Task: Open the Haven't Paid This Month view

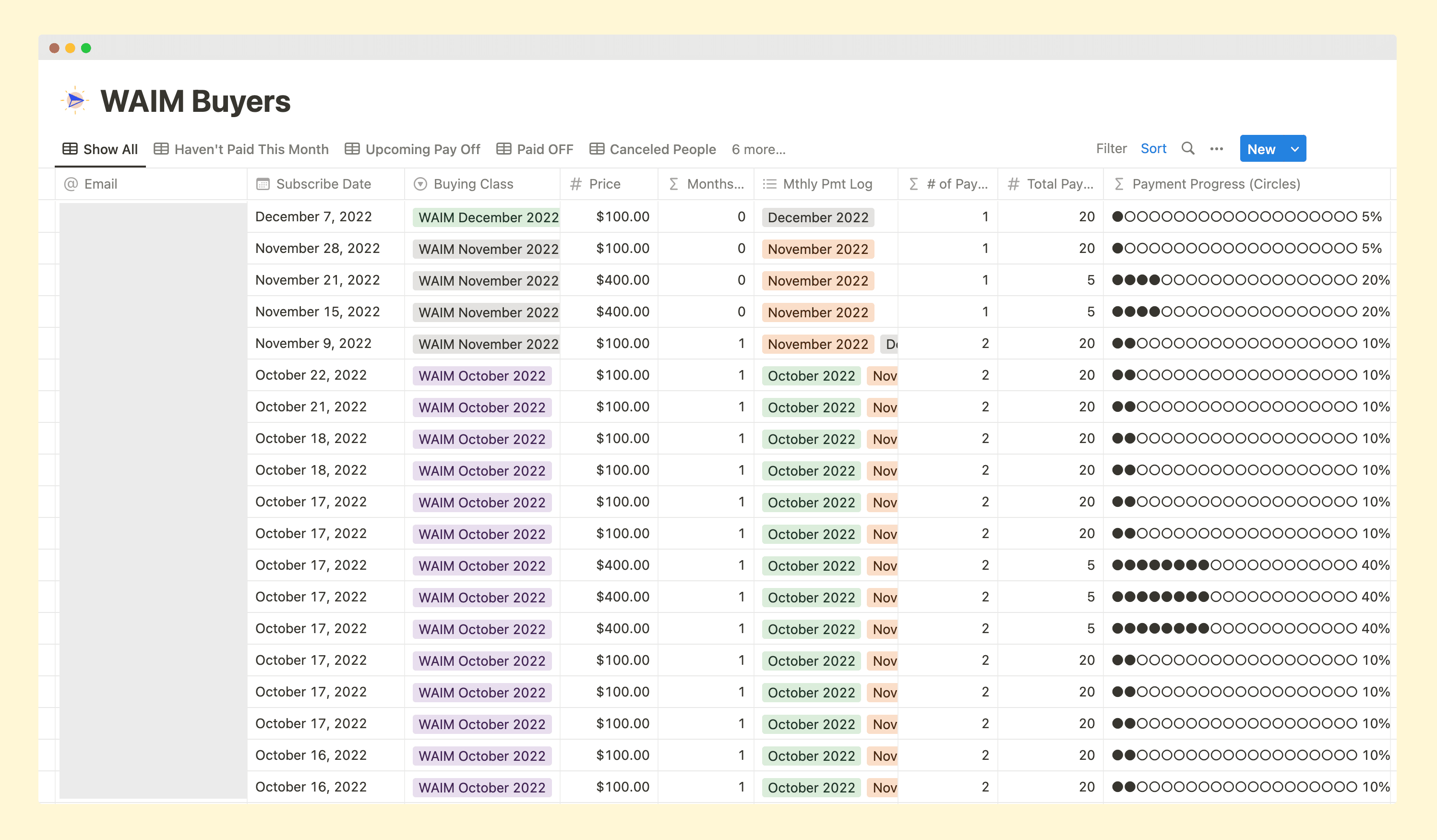Action: pyautogui.click(x=251, y=149)
